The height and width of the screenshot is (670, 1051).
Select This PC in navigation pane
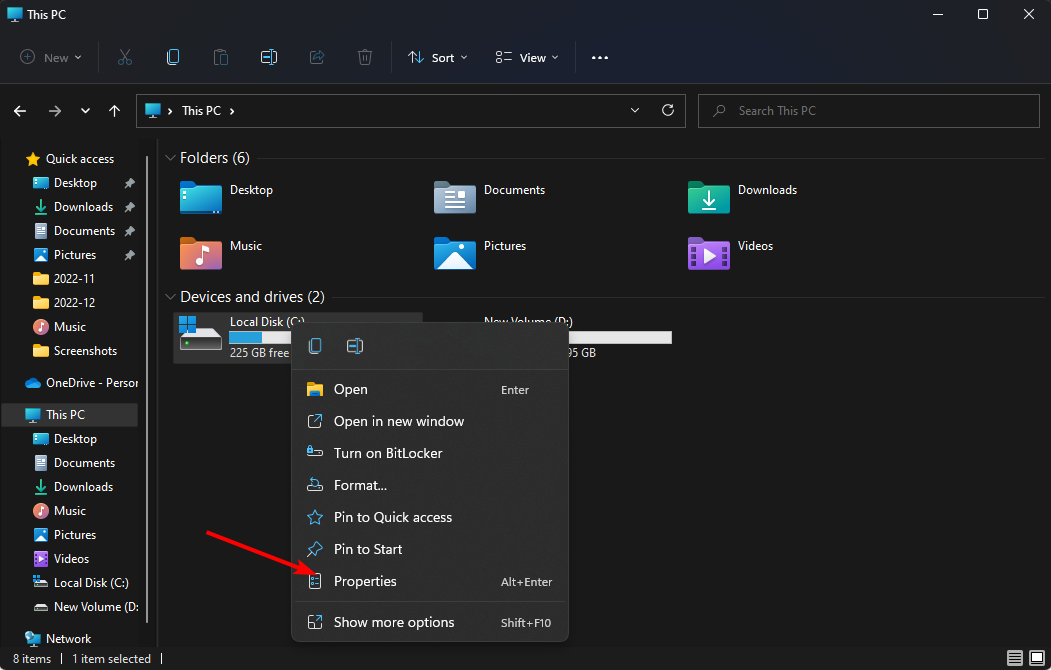point(70,415)
